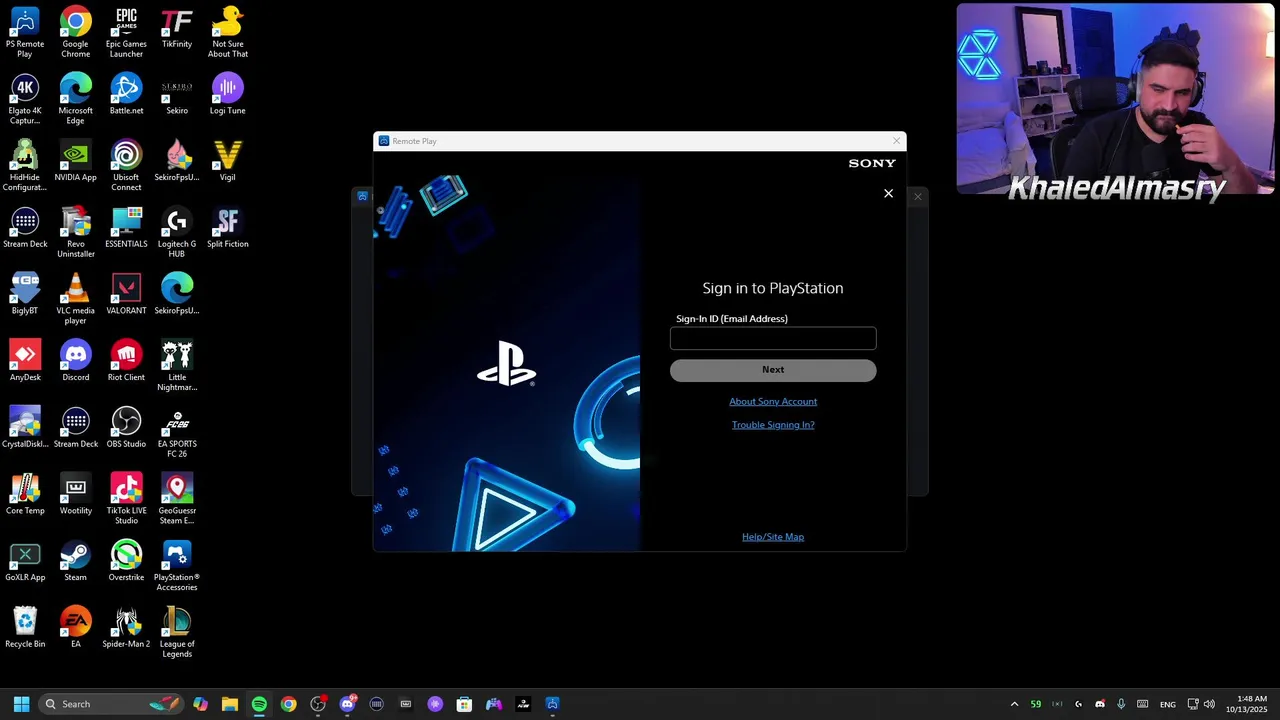The image size is (1280, 720).
Task: Open Discord from the taskbar
Action: click(x=347, y=704)
